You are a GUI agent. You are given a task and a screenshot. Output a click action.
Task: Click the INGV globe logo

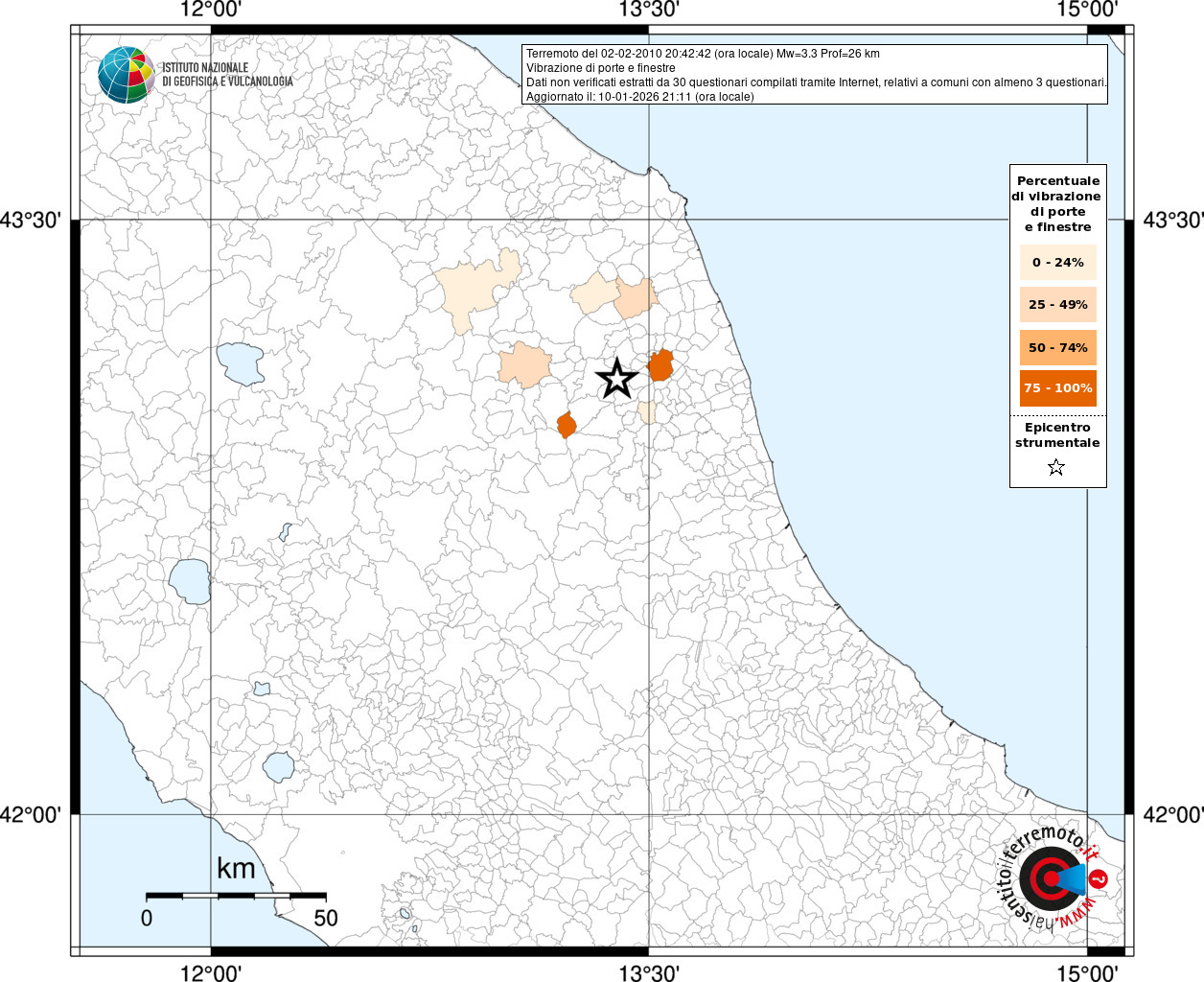(x=127, y=75)
